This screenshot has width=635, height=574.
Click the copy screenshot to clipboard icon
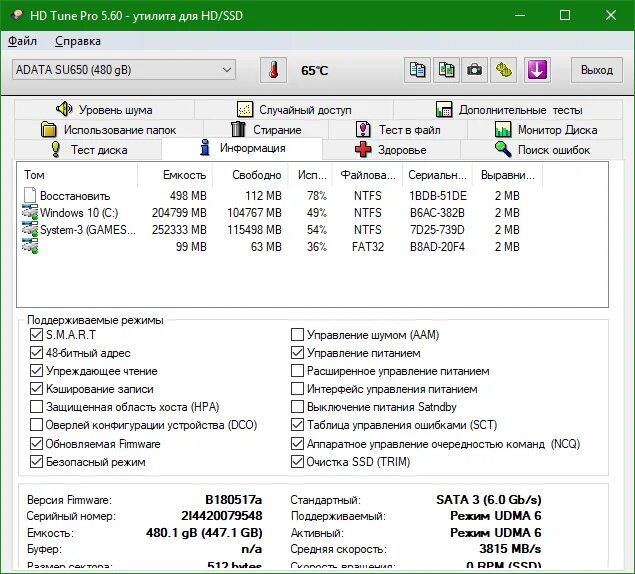coord(446,70)
